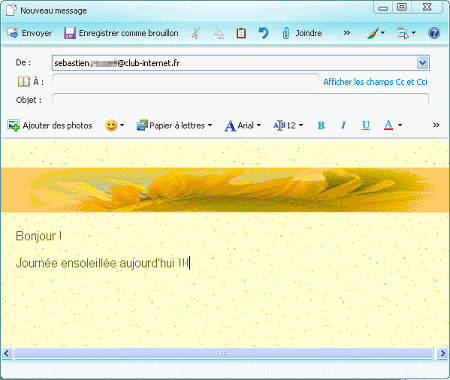Image resolution: width=450 pixels, height=380 pixels.
Task: Click the line 'Journée ensoleillée aujourd'hui' in the message
Action: click(x=103, y=263)
